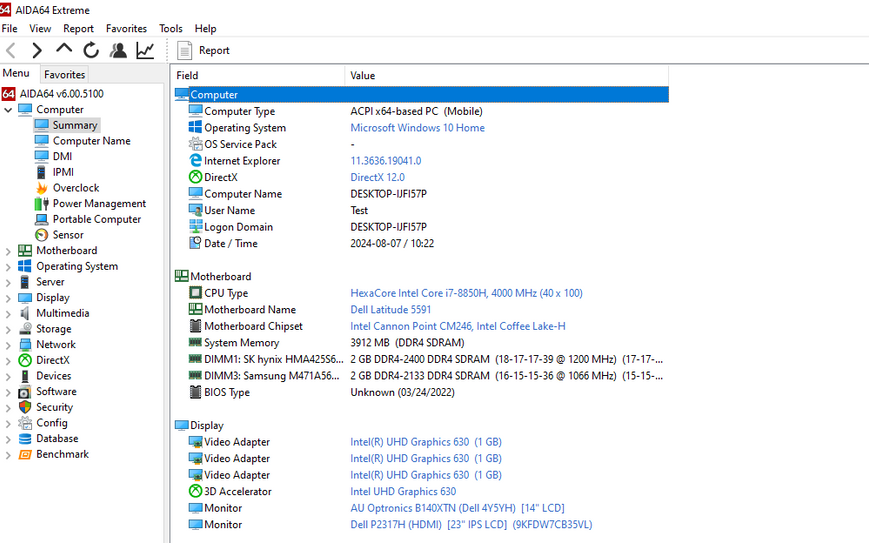Open the HexaCore Intel Core i7-8850H link
This screenshot has height=543, width=869.
(466, 293)
